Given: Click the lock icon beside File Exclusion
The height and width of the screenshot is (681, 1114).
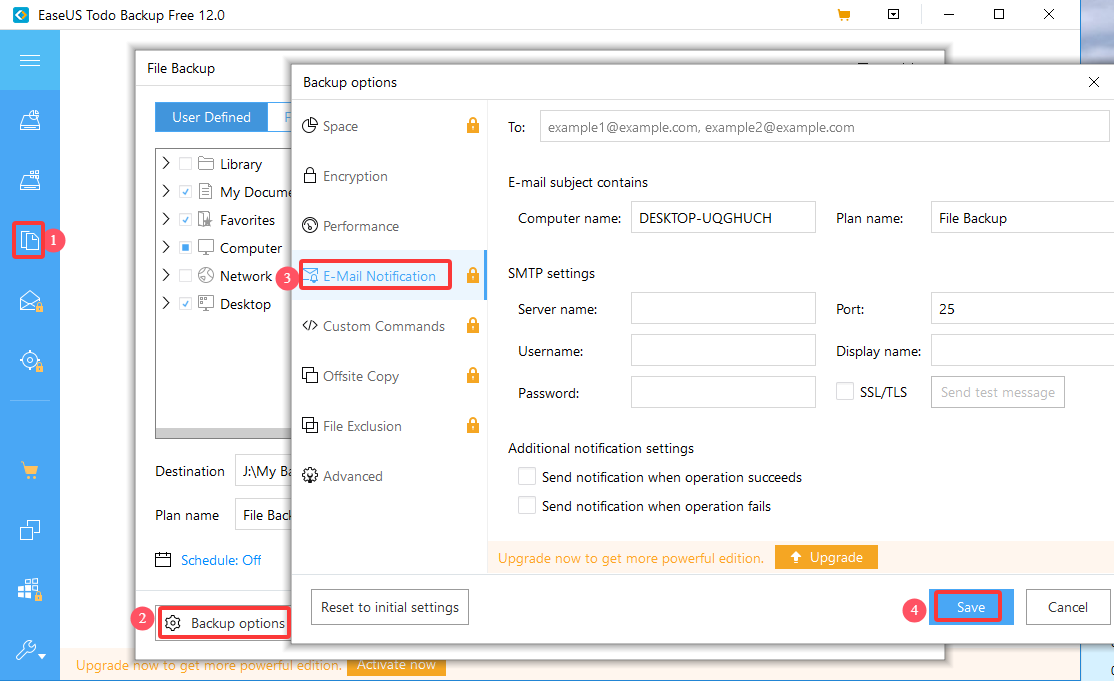Looking at the screenshot, I should 472,425.
